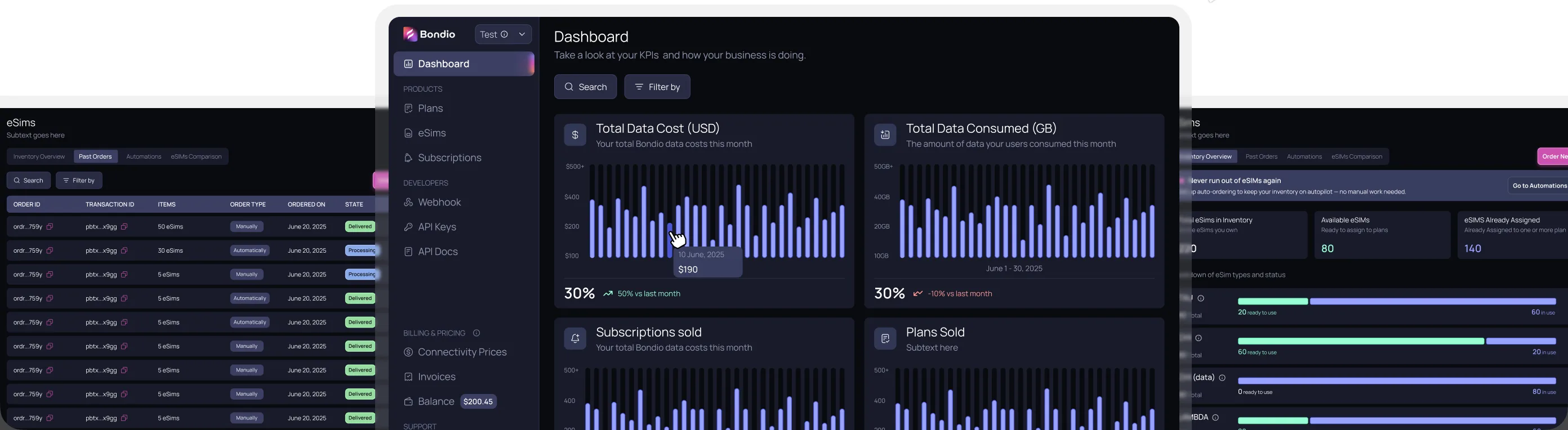Select Past Orders tab in right window
Viewport: 1568px width, 430px height.
click(1261, 157)
